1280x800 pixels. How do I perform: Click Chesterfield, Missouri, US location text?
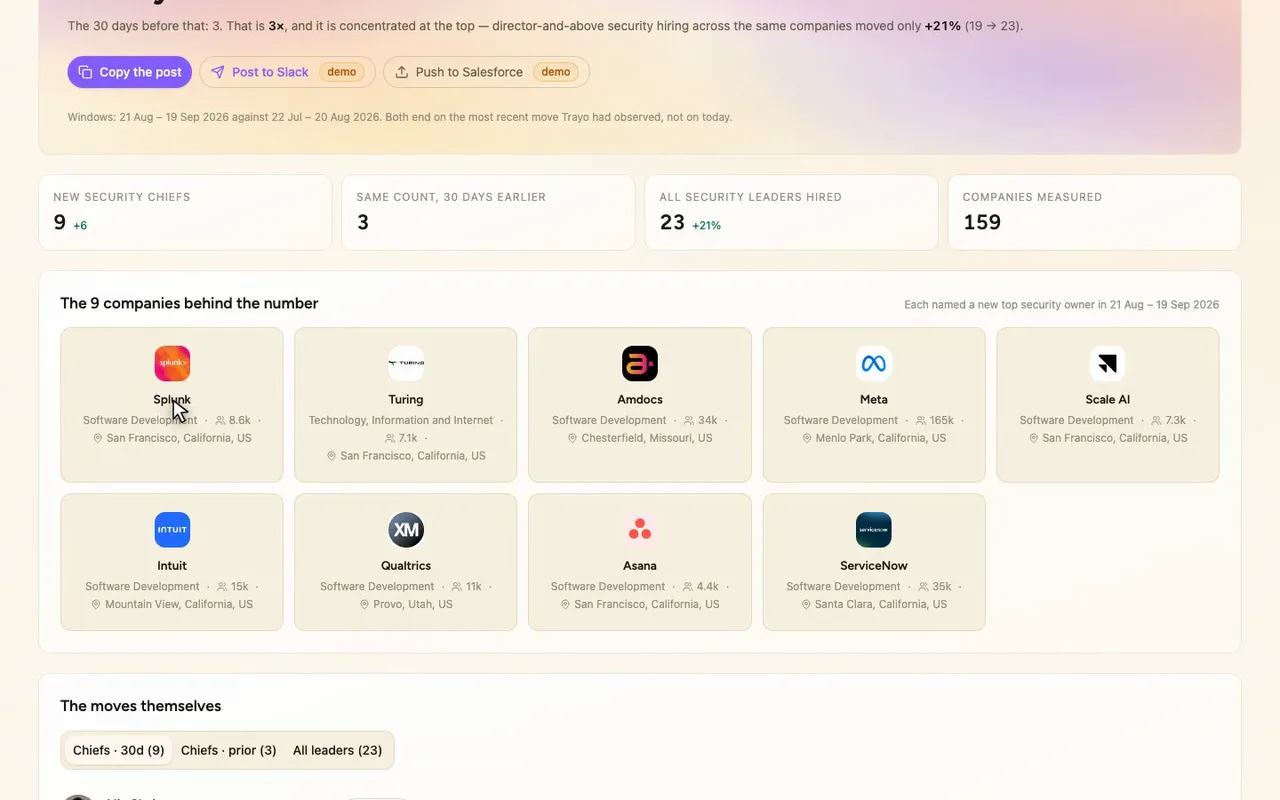[x=647, y=438]
